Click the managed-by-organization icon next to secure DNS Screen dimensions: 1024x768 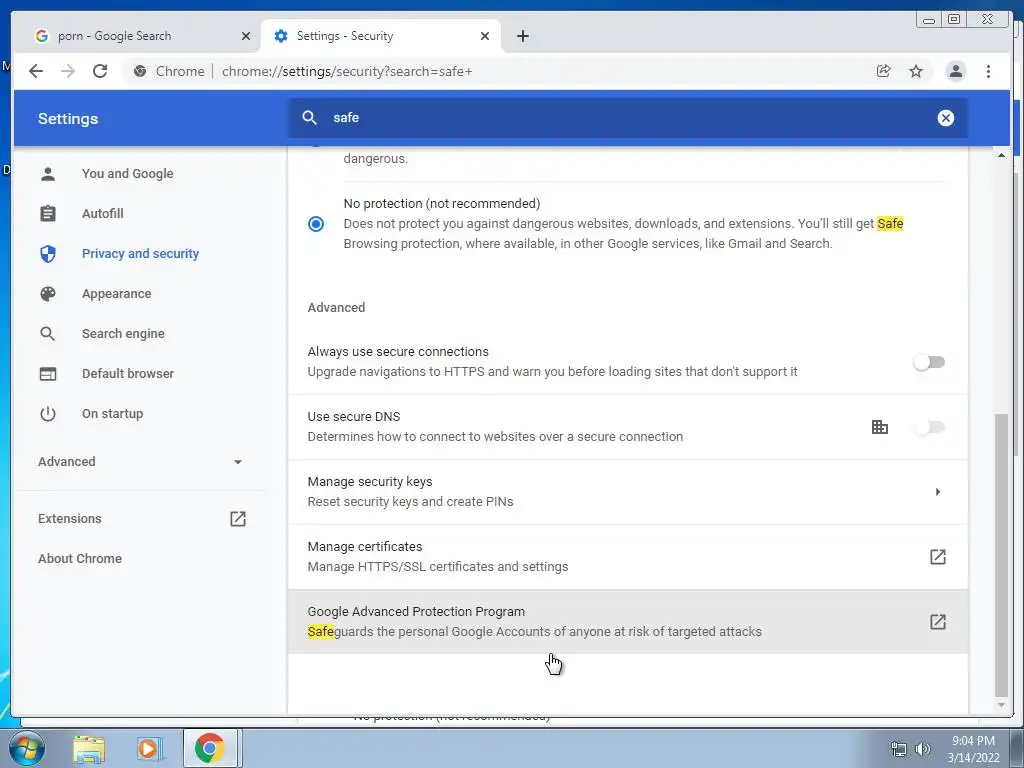pos(880,427)
